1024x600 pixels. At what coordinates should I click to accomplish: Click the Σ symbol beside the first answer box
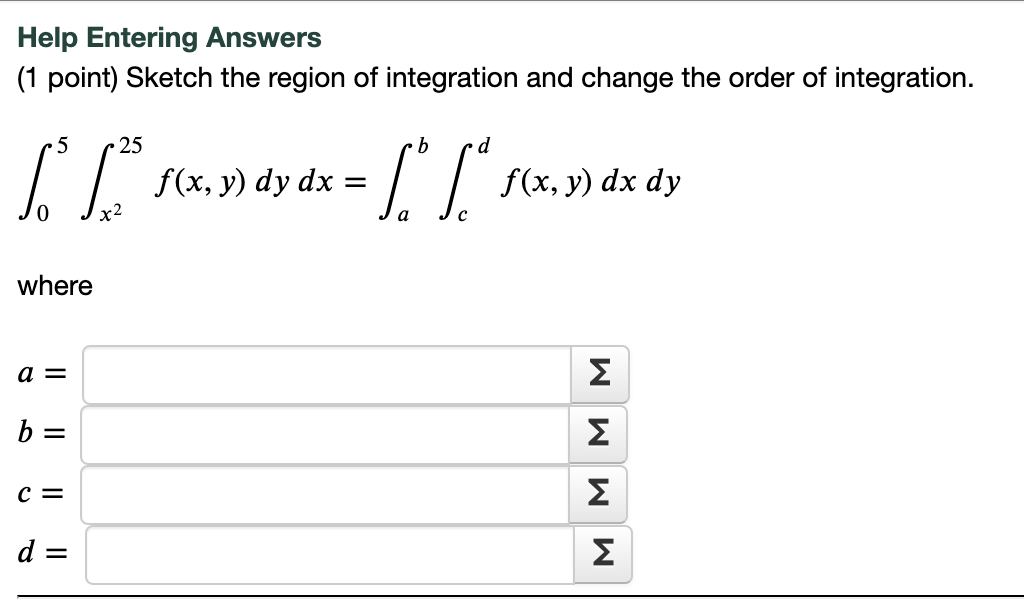point(600,374)
